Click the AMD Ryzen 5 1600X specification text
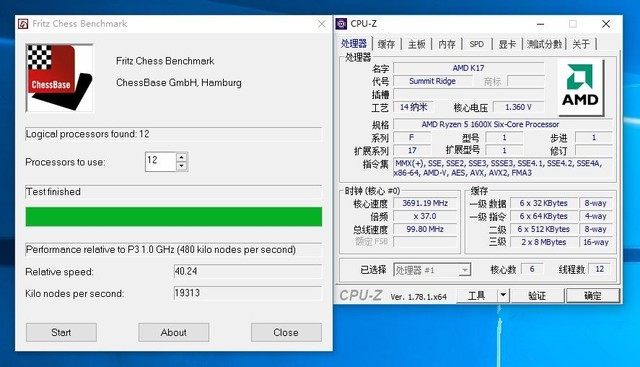This screenshot has width=640, height=367. [490, 124]
